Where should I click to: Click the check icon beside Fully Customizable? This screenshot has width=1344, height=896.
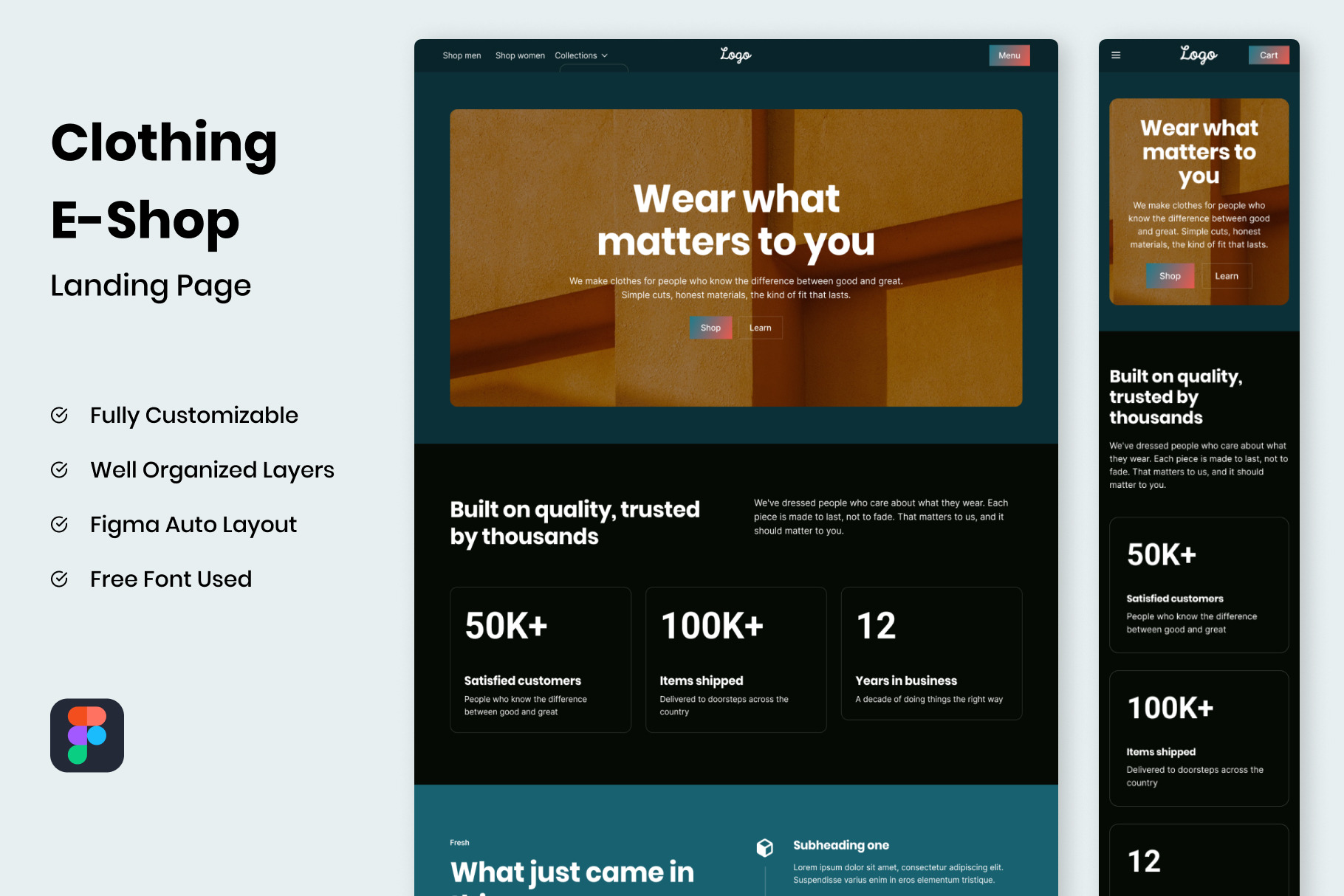pos(60,416)
